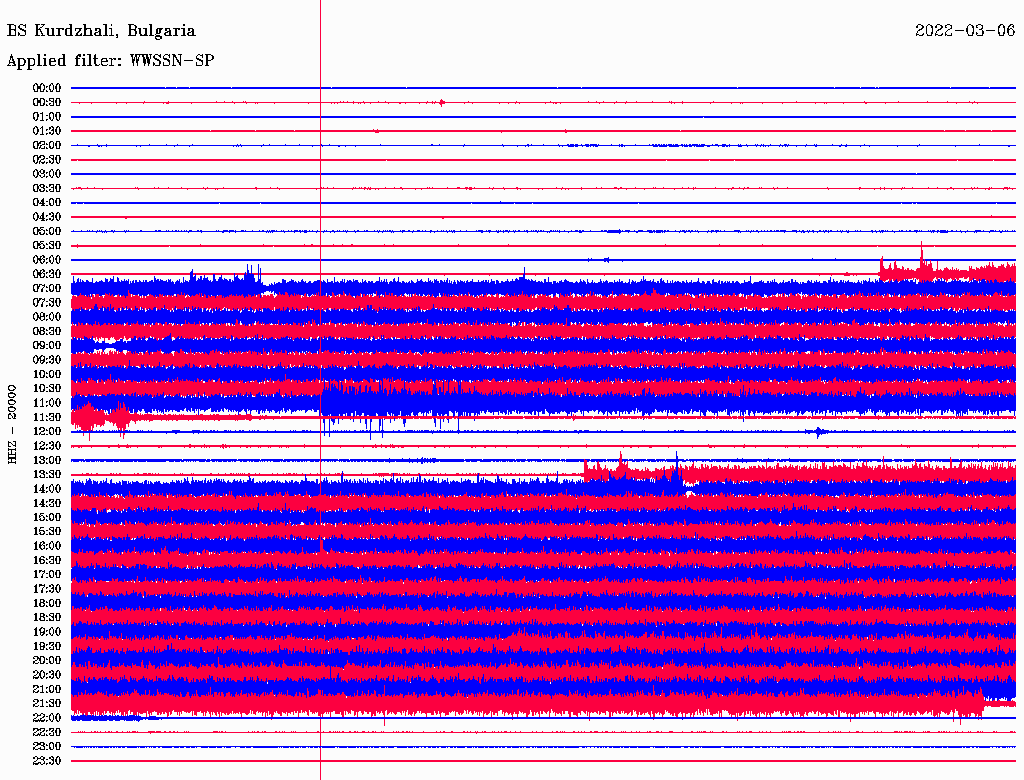Select the 11:00 time label

(47, 403)
